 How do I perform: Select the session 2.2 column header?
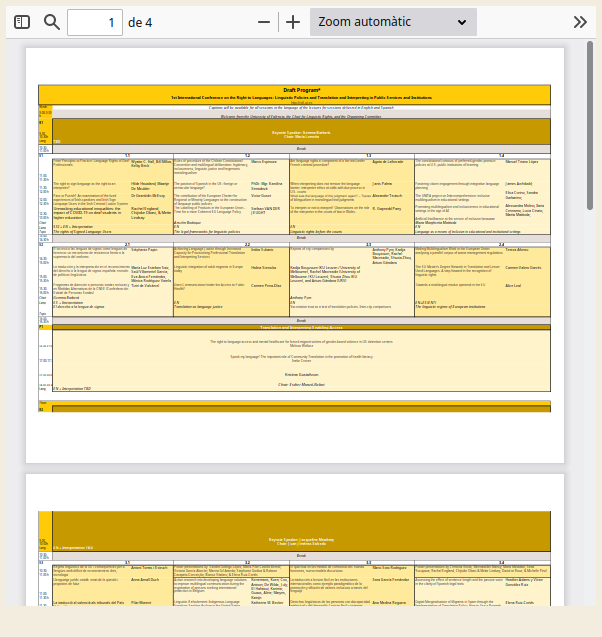[247, 244]
